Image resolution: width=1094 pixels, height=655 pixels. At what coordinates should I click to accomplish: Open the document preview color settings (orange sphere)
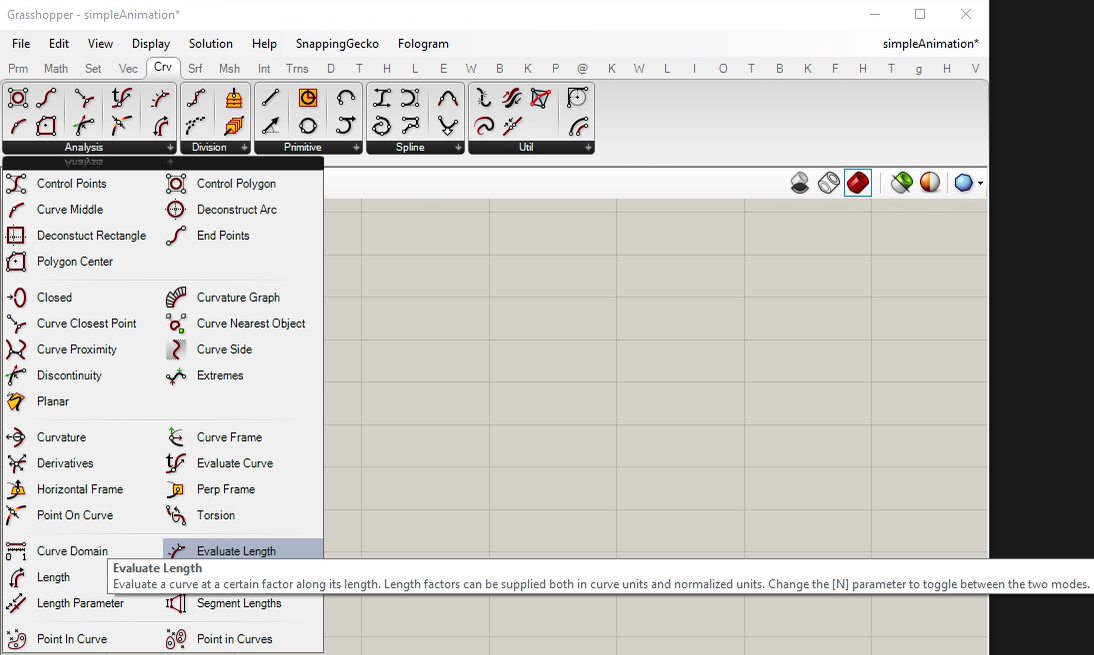(x=930, y=183)
